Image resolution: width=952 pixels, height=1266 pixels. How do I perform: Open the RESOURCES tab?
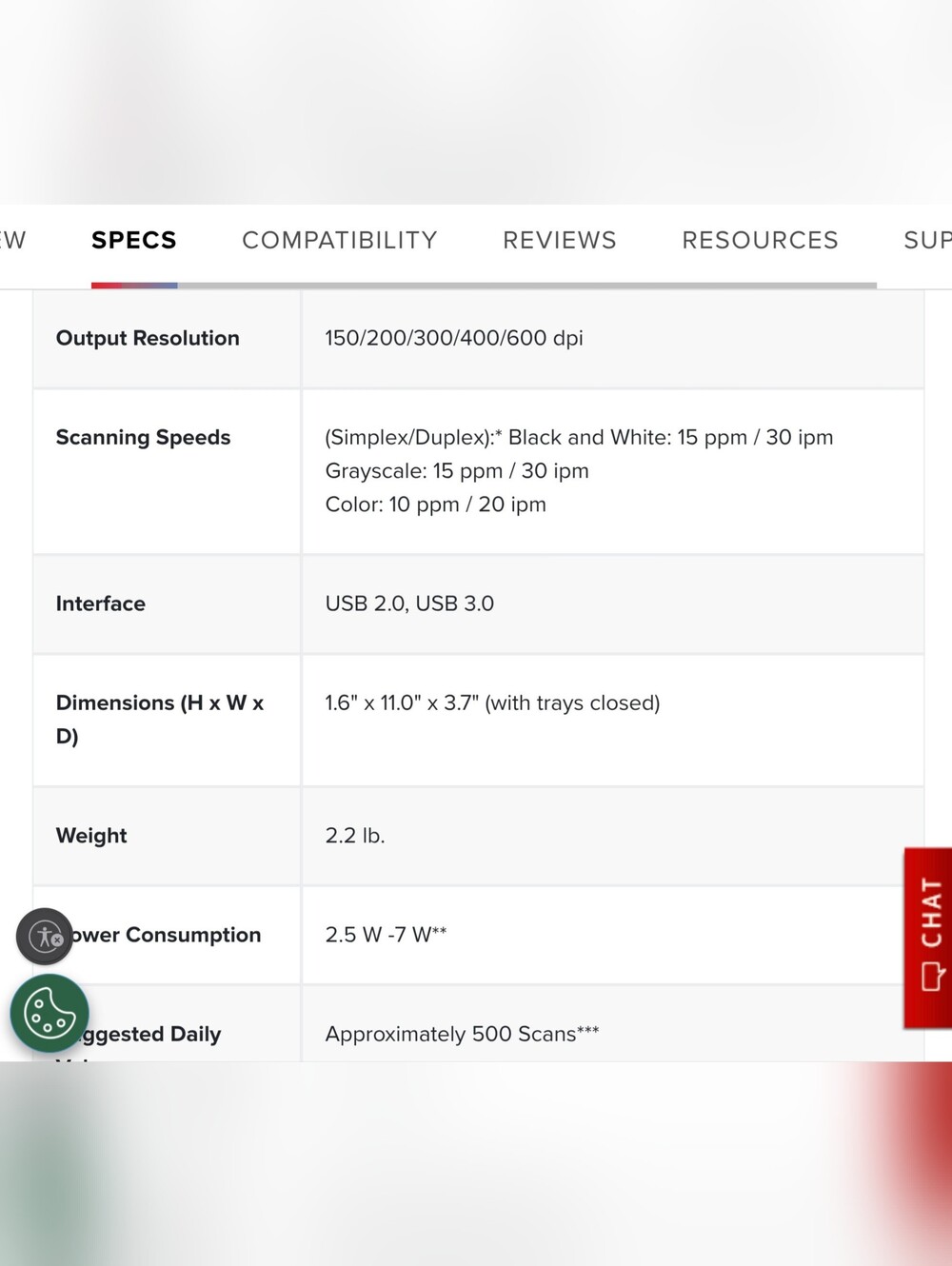click(761, 240)
